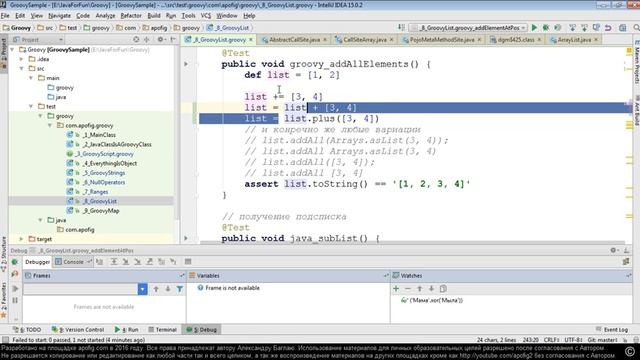Collapse com.apofig.groovy package node
Viewport: 640px width, 360px height.
click(50, 126)
